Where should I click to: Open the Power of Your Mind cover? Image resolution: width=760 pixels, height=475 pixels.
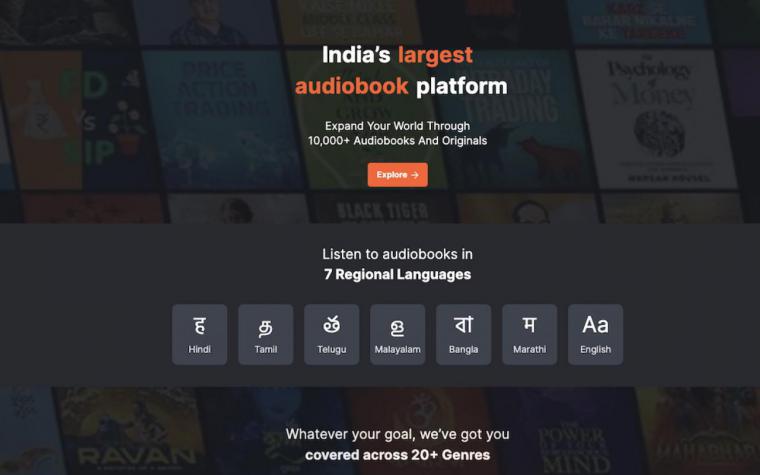tap(572, 431)
